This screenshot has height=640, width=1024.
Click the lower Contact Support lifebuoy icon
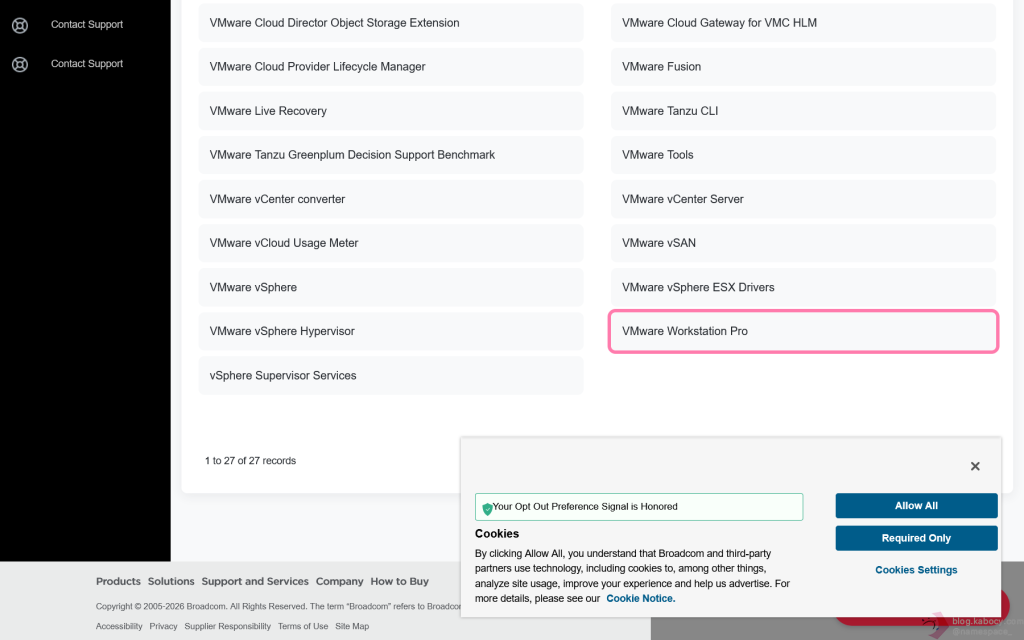click(20, 64)
